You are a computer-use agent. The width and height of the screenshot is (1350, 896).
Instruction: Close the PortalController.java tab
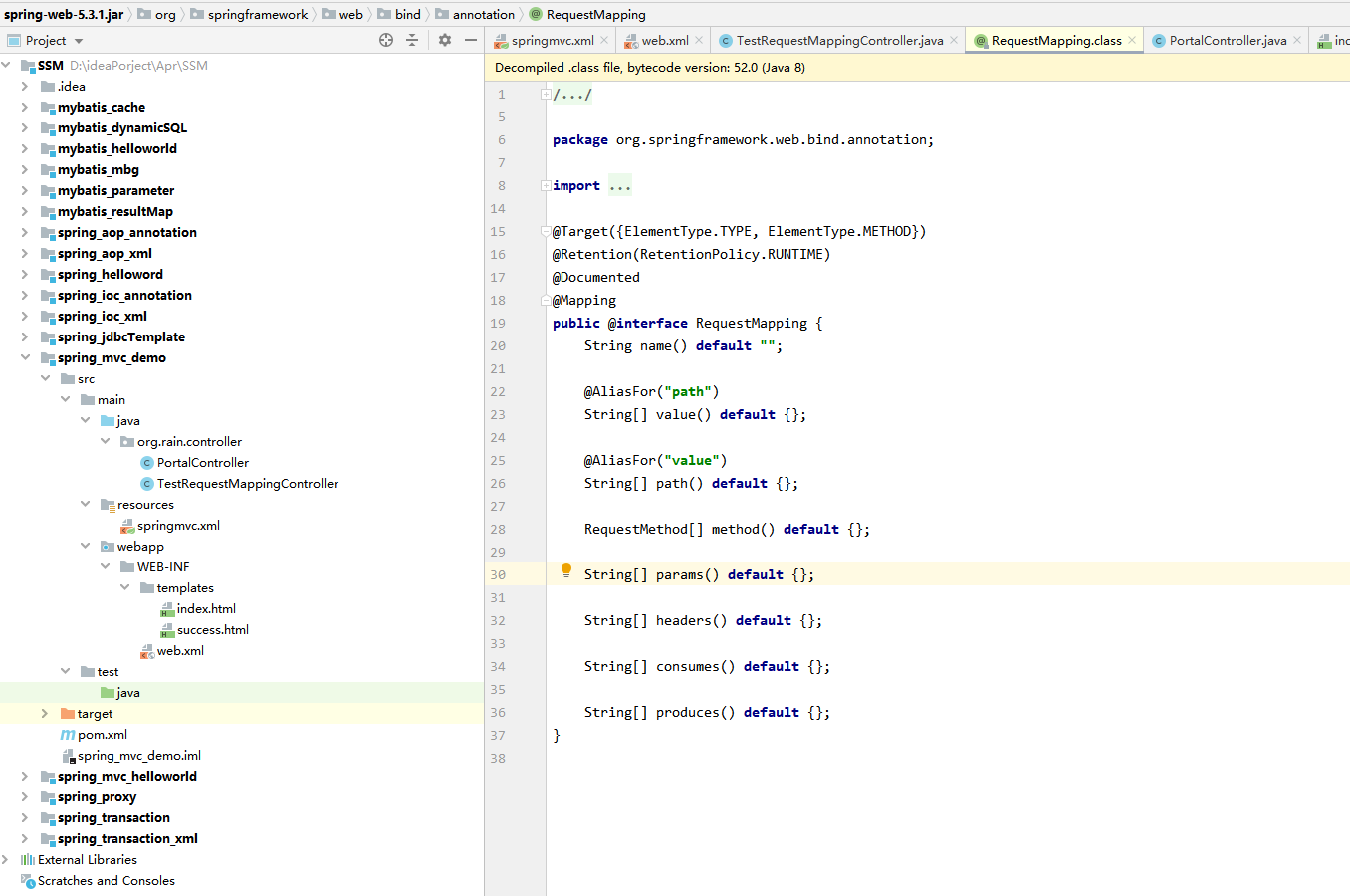tap(1297, 40)
